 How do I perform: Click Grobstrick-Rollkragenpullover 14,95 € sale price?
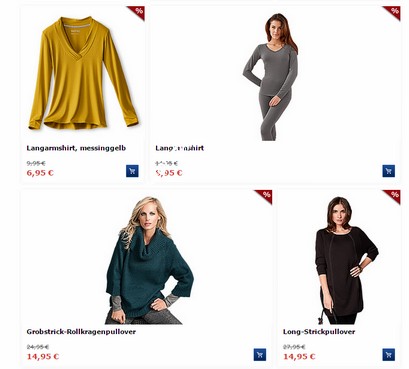click(43, 356)
